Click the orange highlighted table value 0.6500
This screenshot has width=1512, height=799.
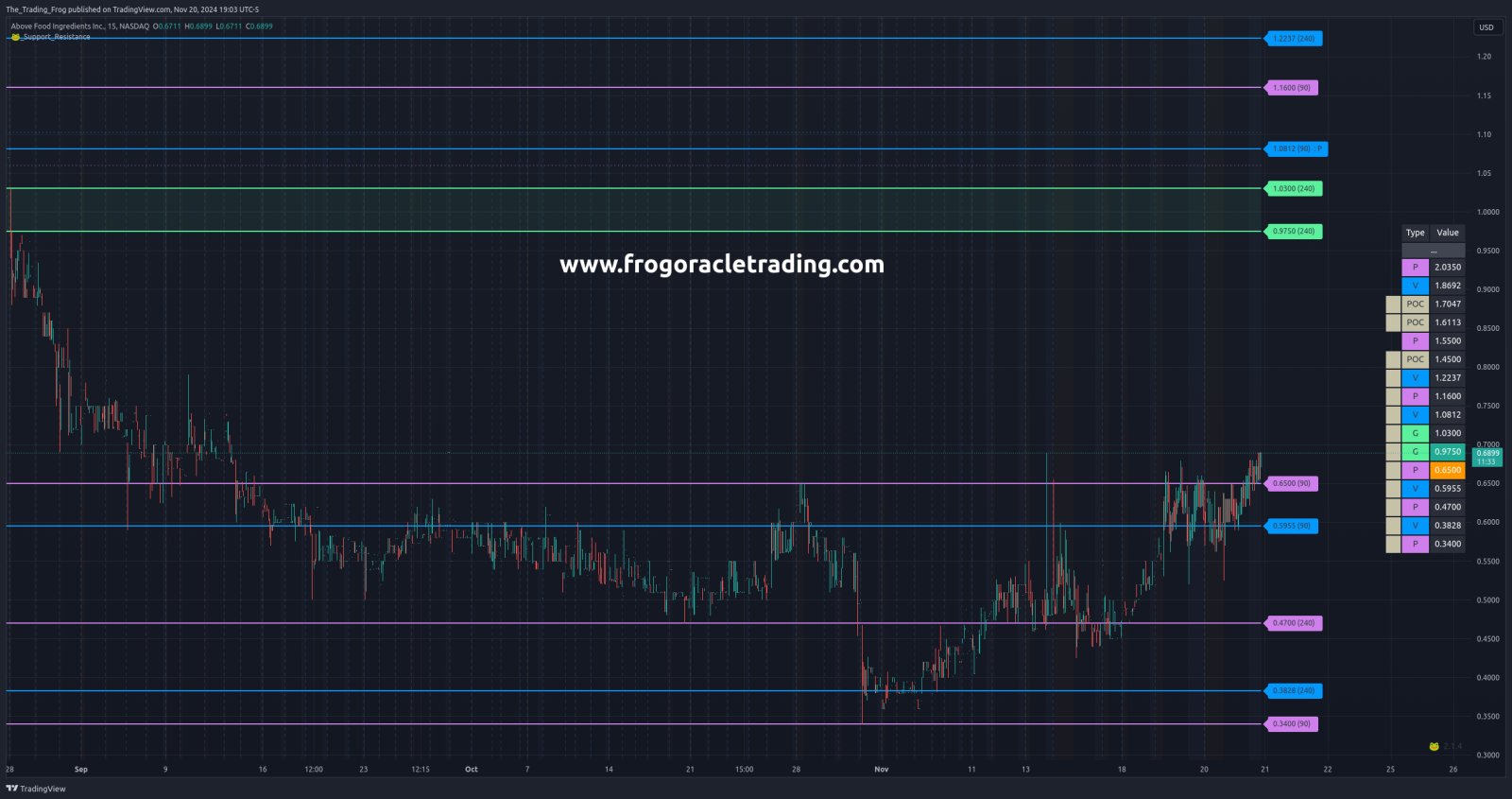1448,470
